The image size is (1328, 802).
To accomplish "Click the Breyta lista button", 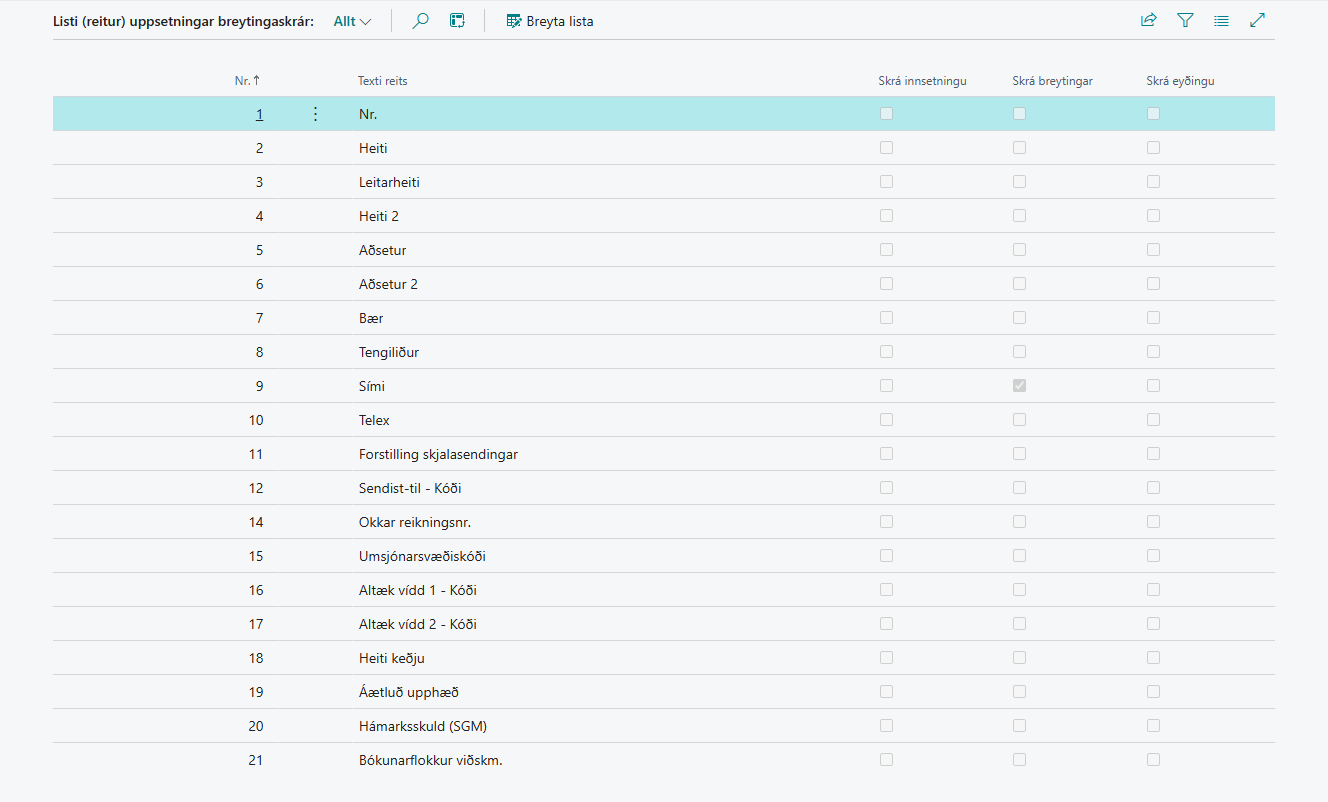I will (x=550, y=21).
